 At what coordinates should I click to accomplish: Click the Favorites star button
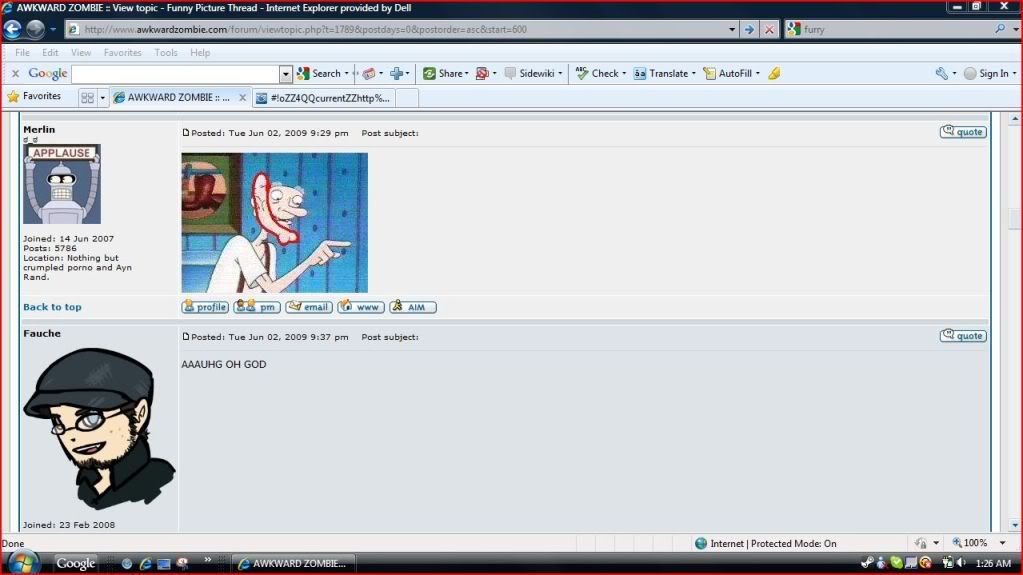click(x=34, y=97)
